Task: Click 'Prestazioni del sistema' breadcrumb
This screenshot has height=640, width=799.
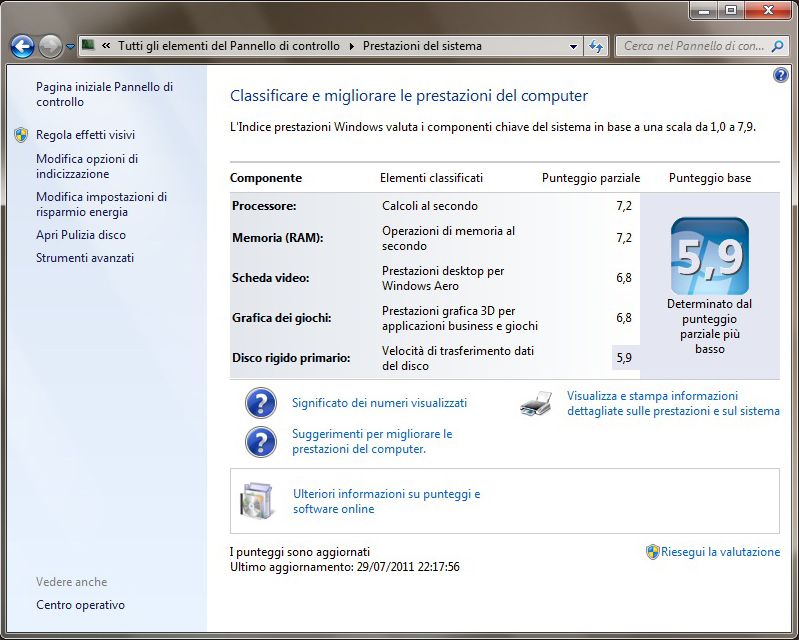Action: coord(422,46)
